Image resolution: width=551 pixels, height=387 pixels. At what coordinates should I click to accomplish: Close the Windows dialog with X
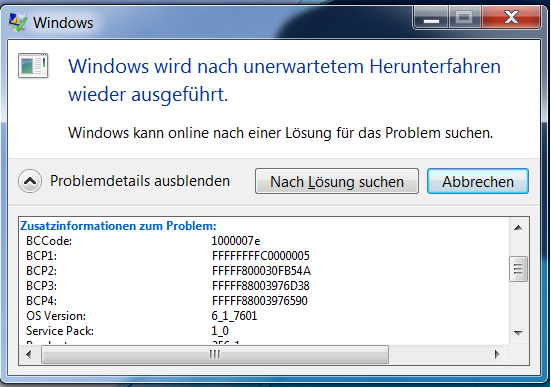pyautogui.click(x=511, y=18)
